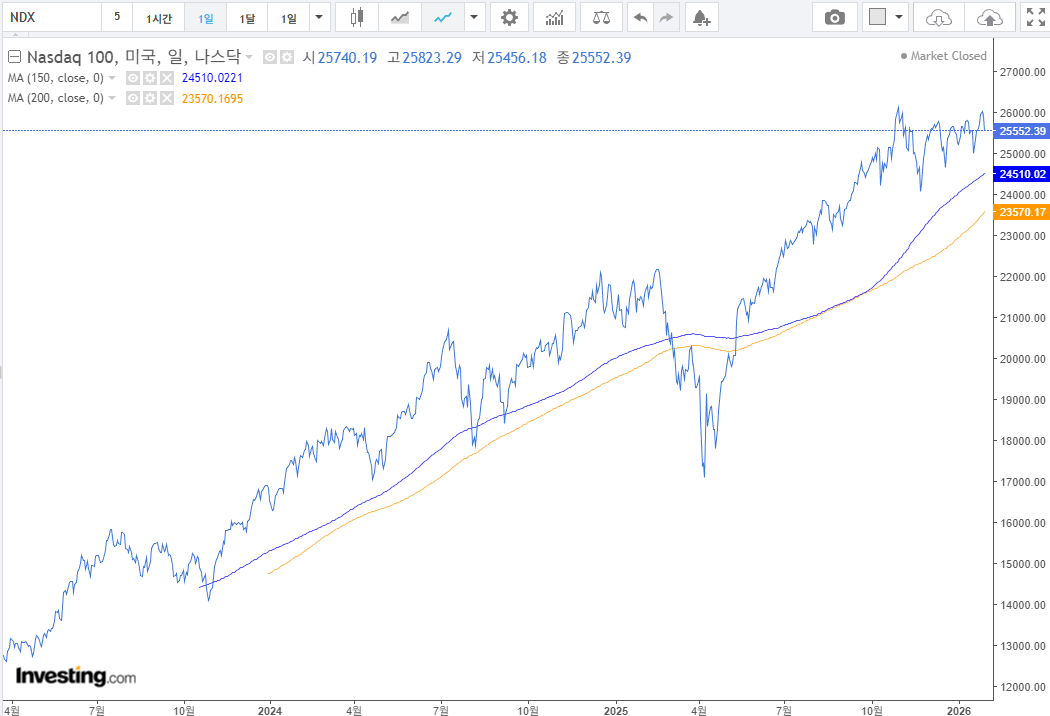Viewport: 1050px width, 716px height.
Task: Open the layout selector dropdown arrow
Action: (899, 17)
